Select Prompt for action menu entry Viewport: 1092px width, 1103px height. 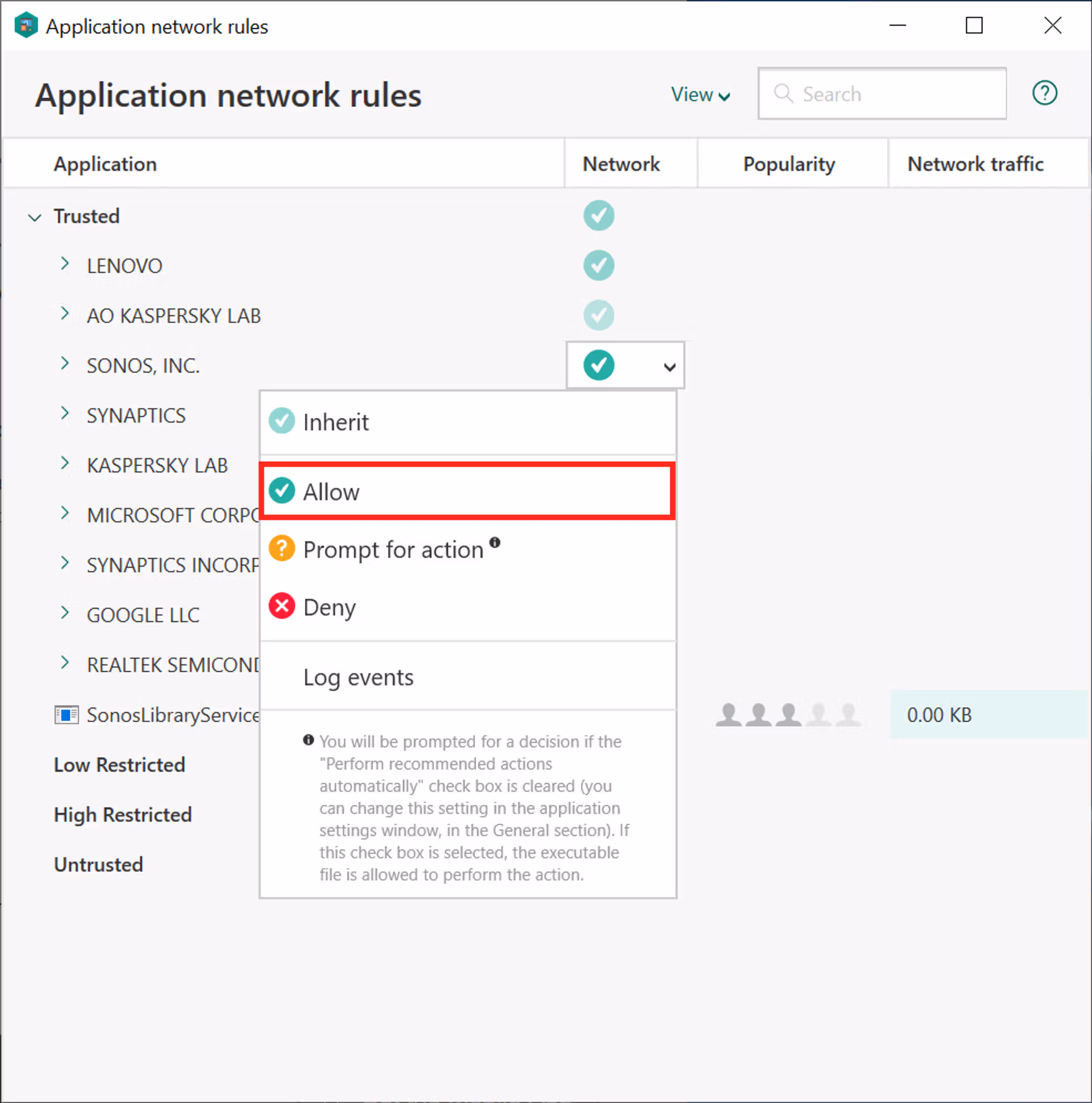393,550
